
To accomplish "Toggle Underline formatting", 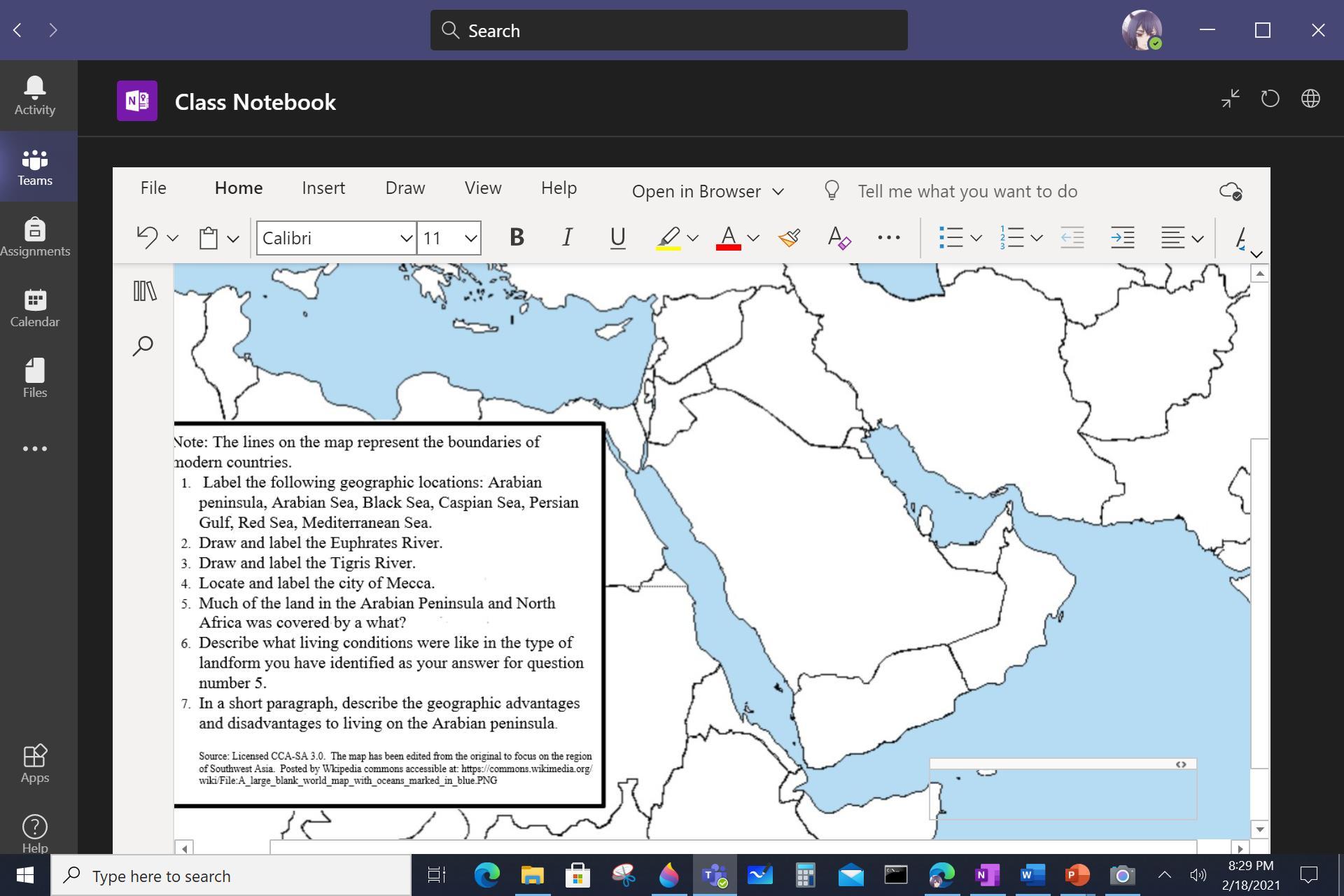I will [x=617, y=238].
